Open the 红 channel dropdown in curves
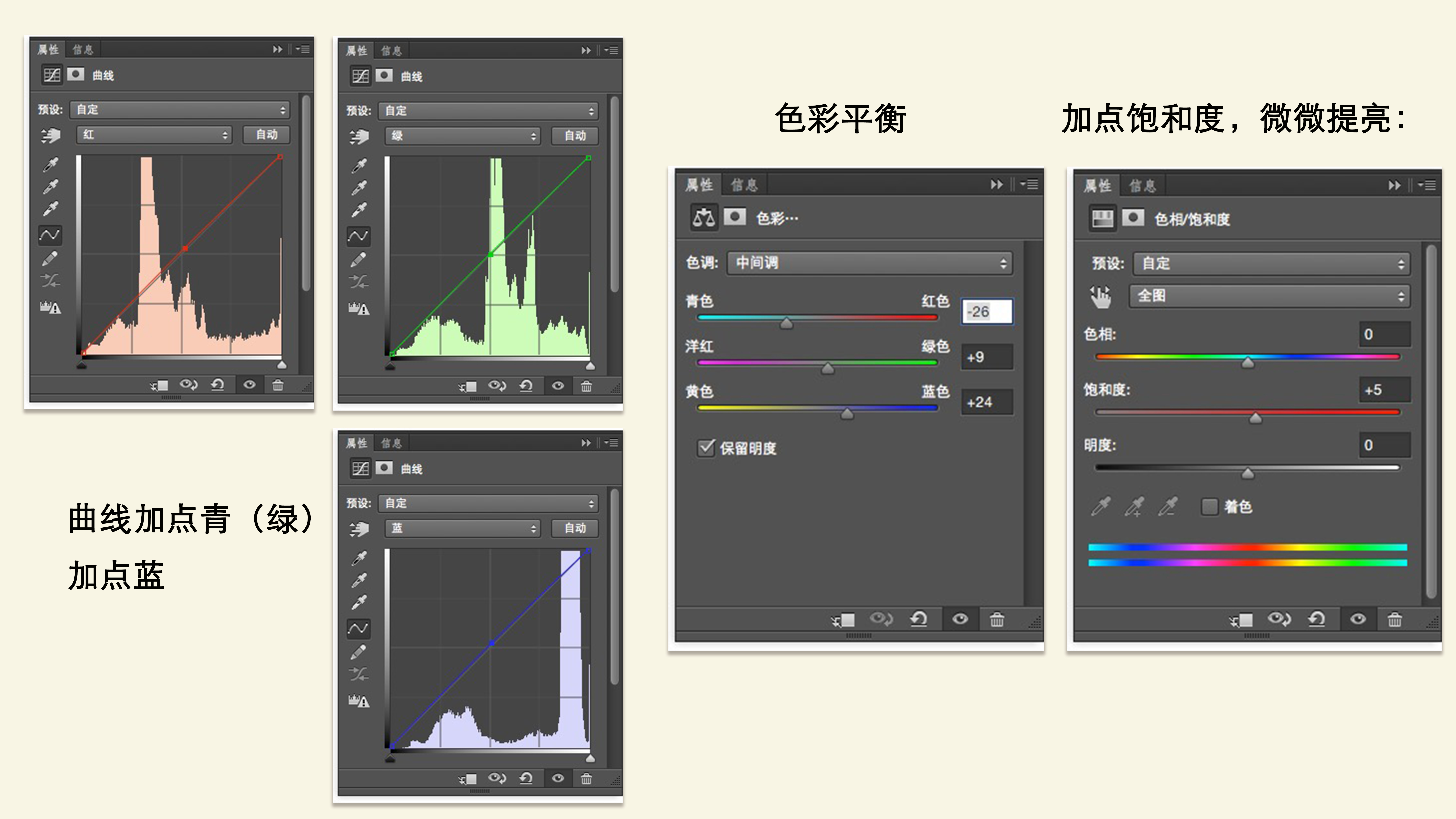 [x=154, y=135]
